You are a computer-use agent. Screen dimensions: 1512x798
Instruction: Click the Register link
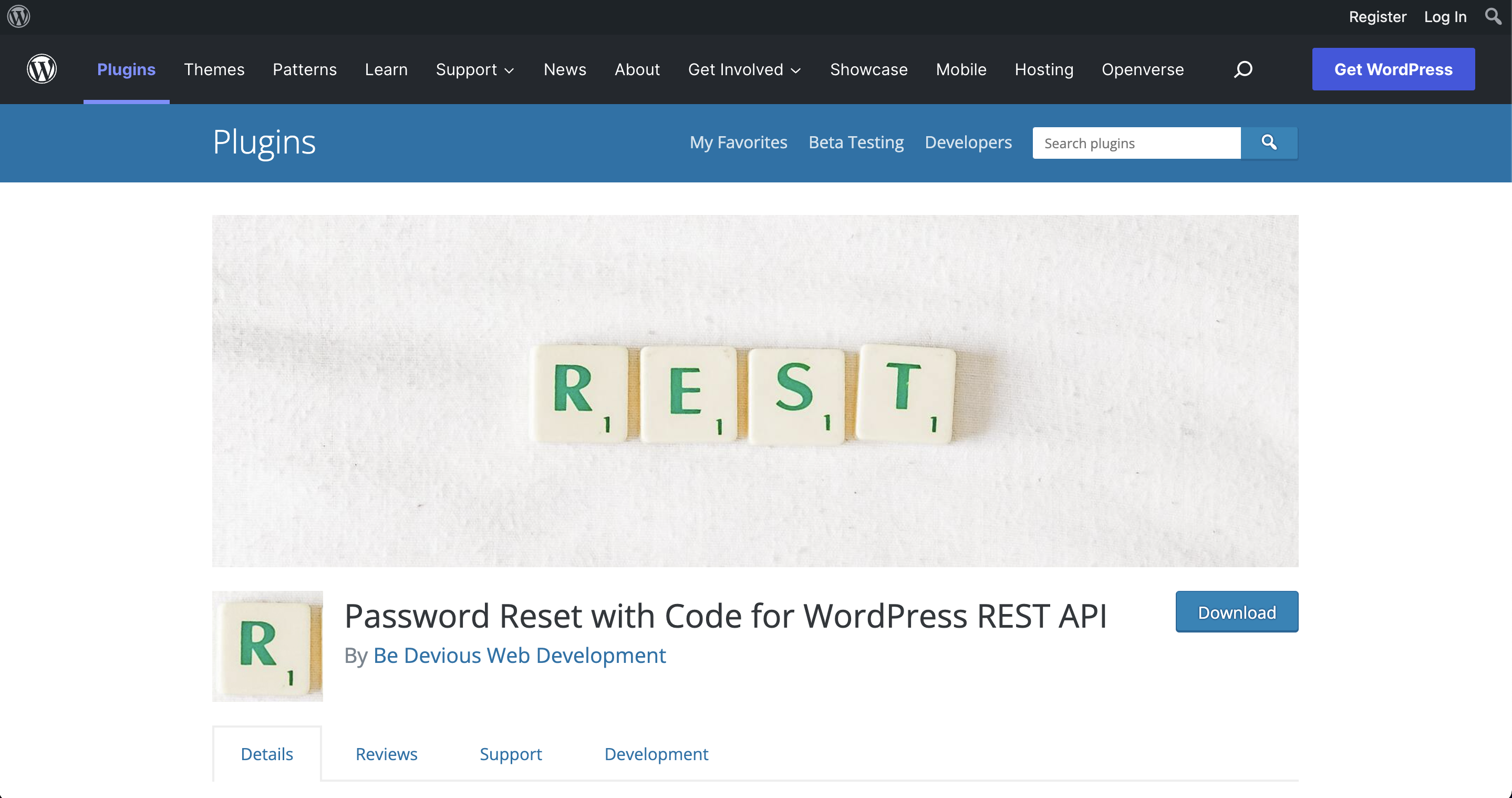(x=1378, y=16)
